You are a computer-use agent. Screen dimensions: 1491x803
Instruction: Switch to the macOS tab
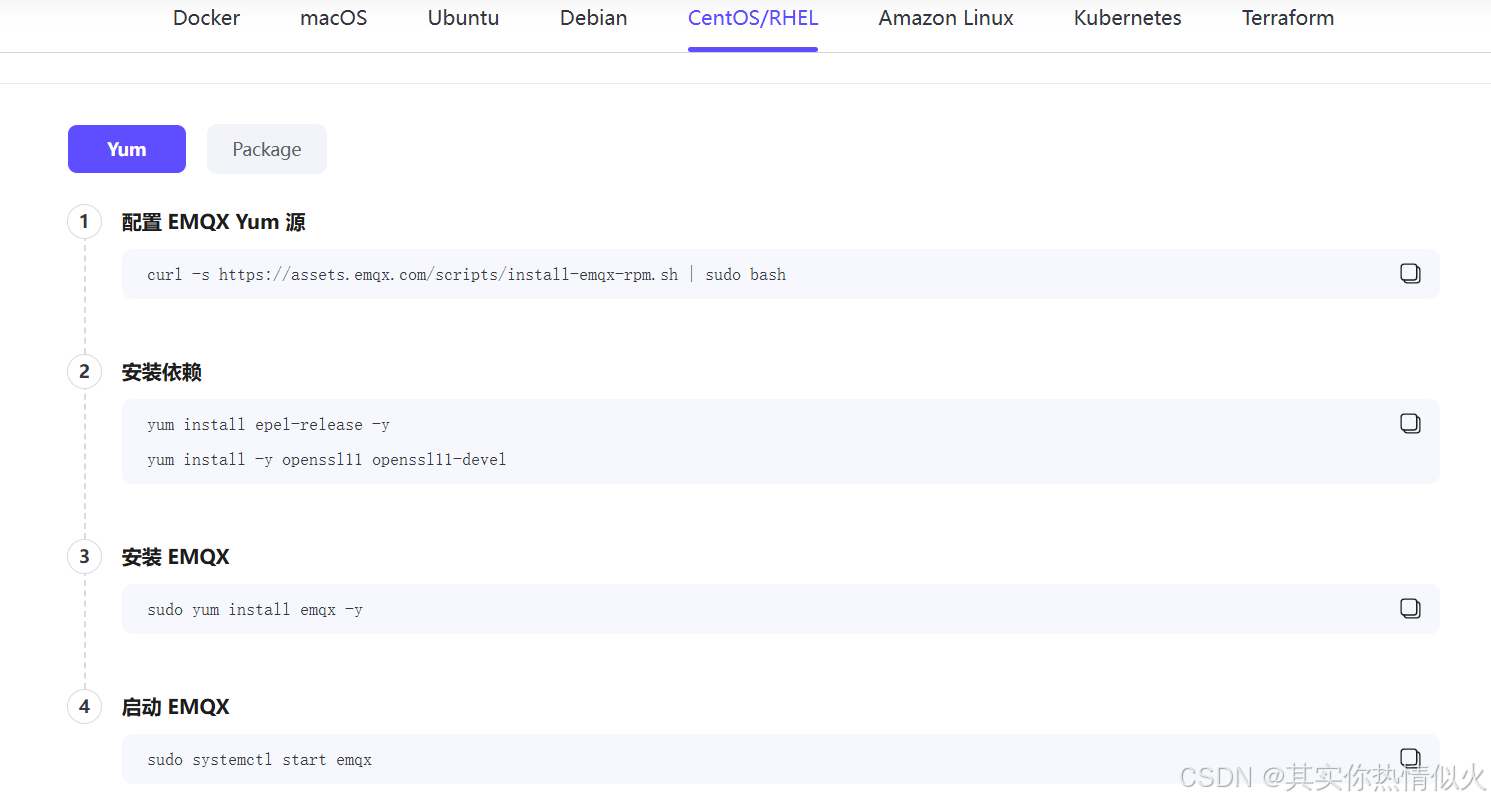pos(333,18)
